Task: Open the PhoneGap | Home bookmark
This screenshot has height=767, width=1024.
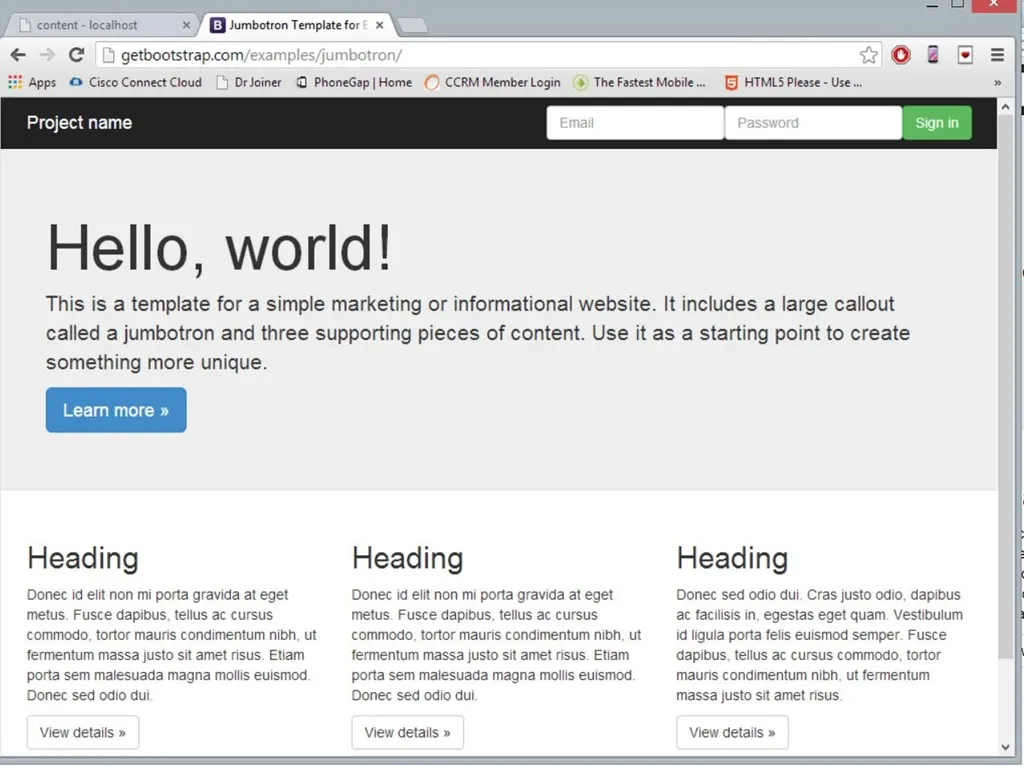Action: pos(354,82)
